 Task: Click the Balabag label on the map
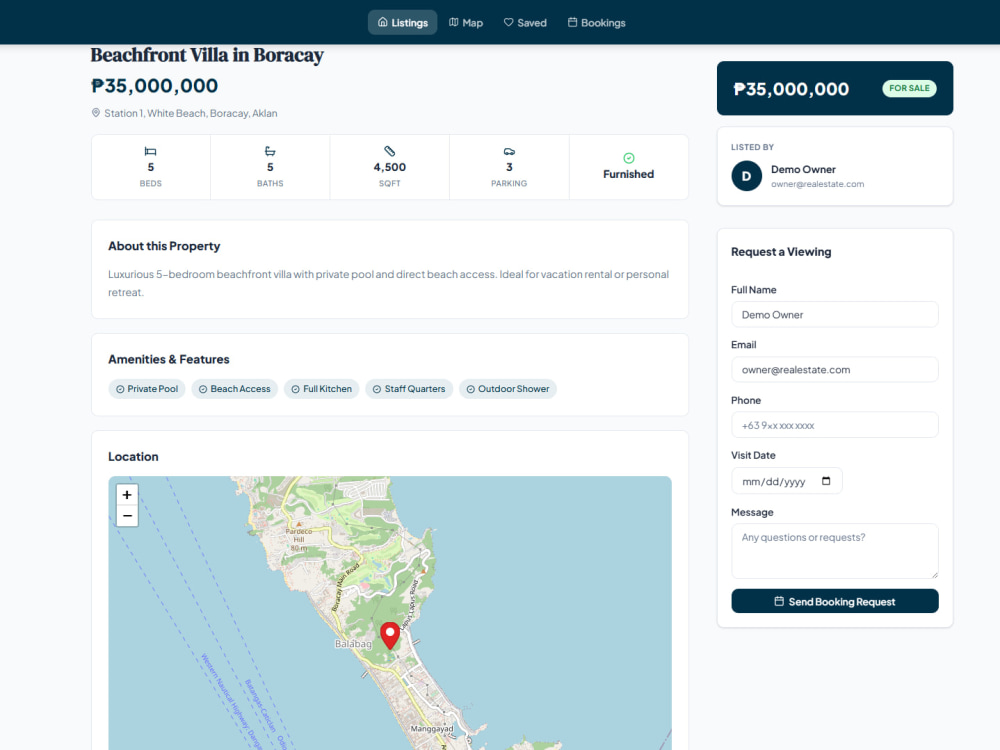(353, 644)
